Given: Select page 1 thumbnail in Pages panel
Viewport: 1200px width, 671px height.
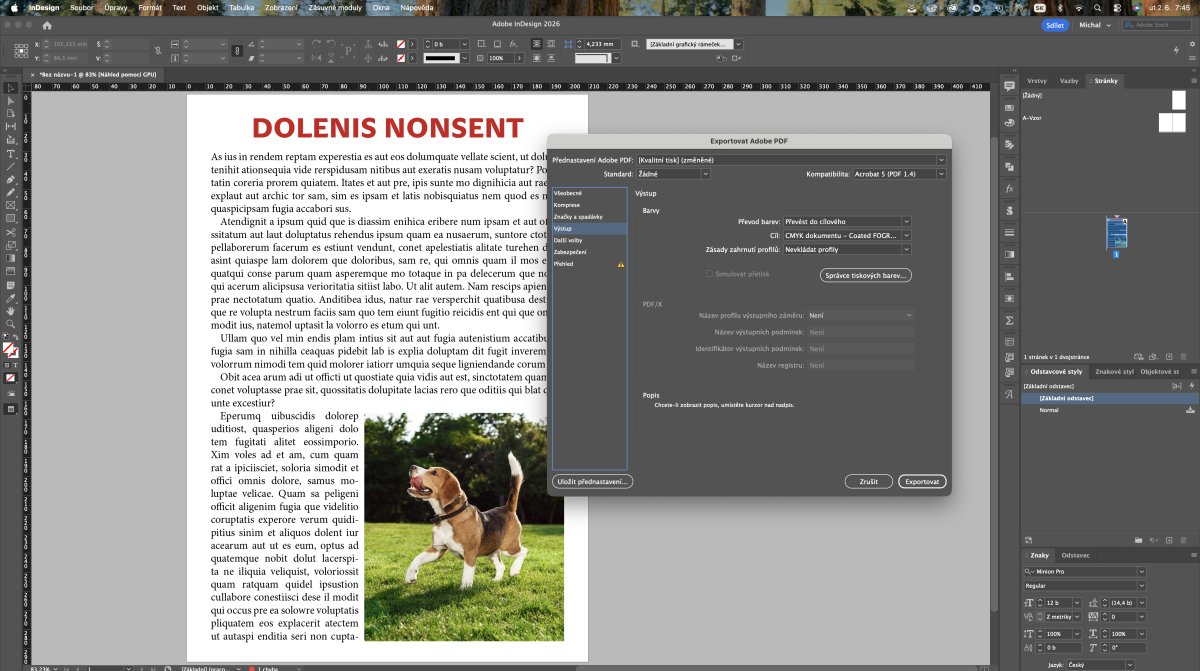Looking at the screenshot, I should tap(1116, 234).
